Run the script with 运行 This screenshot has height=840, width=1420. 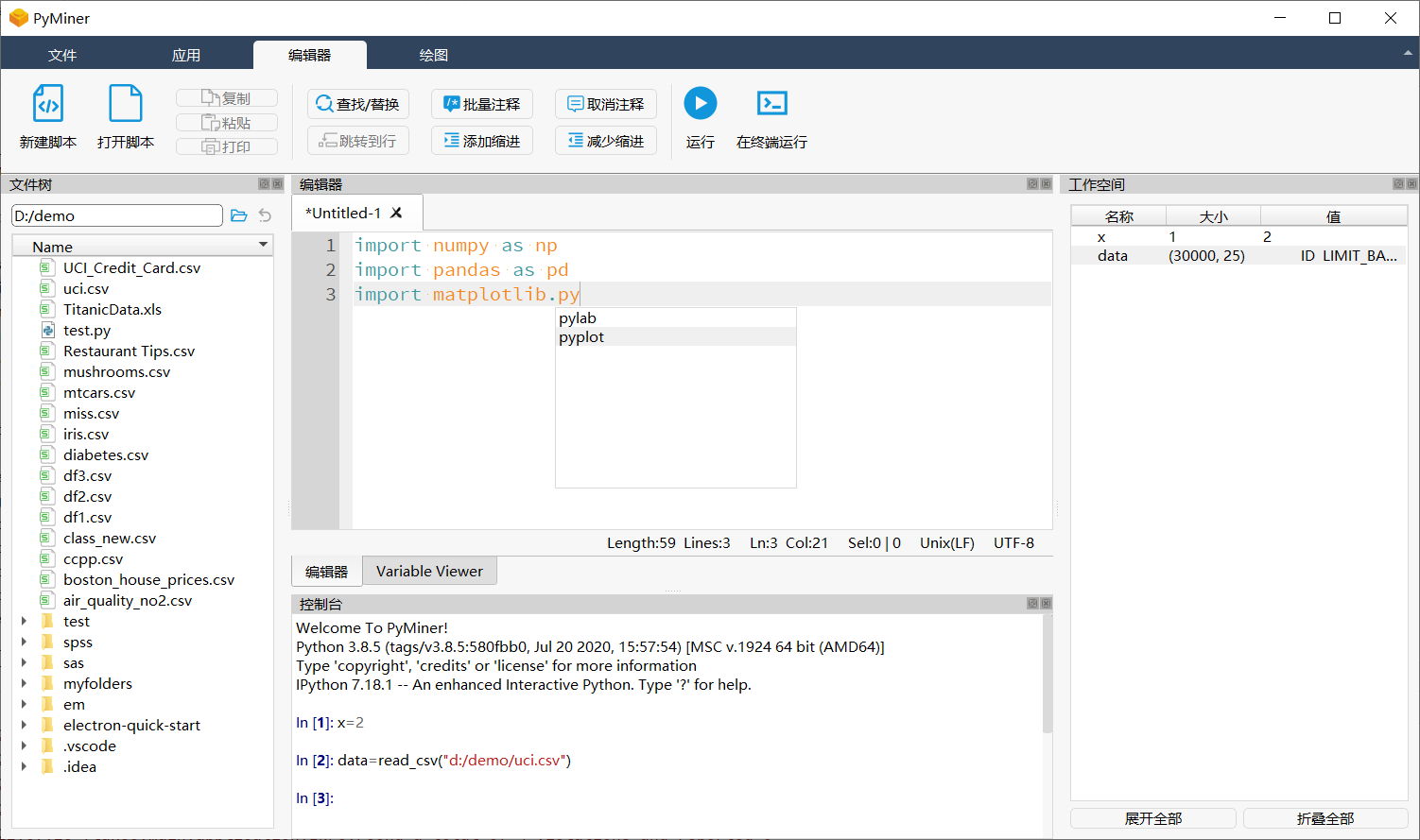click(701, 116)
